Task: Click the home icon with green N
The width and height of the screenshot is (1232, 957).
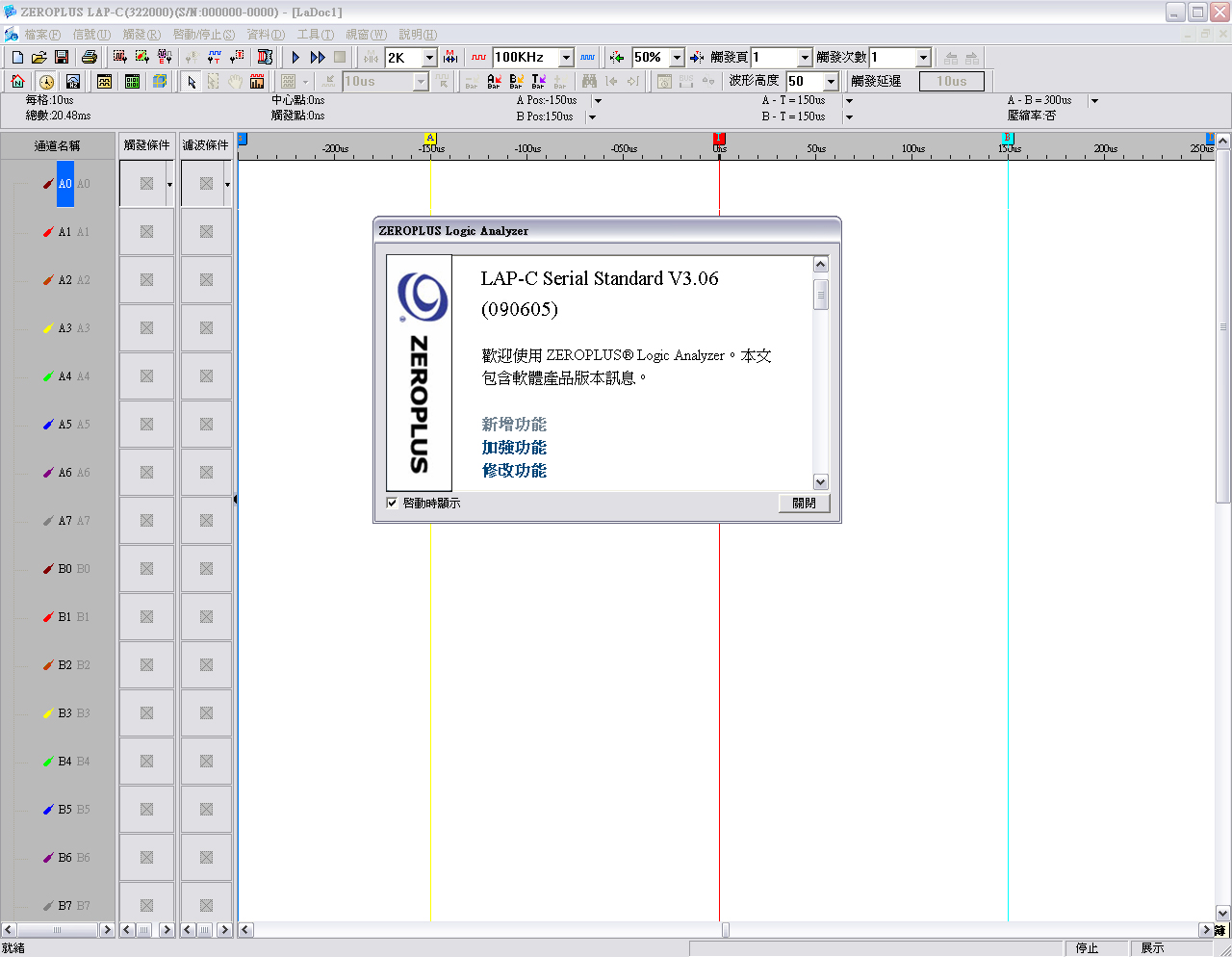Action: click(17, 82)
